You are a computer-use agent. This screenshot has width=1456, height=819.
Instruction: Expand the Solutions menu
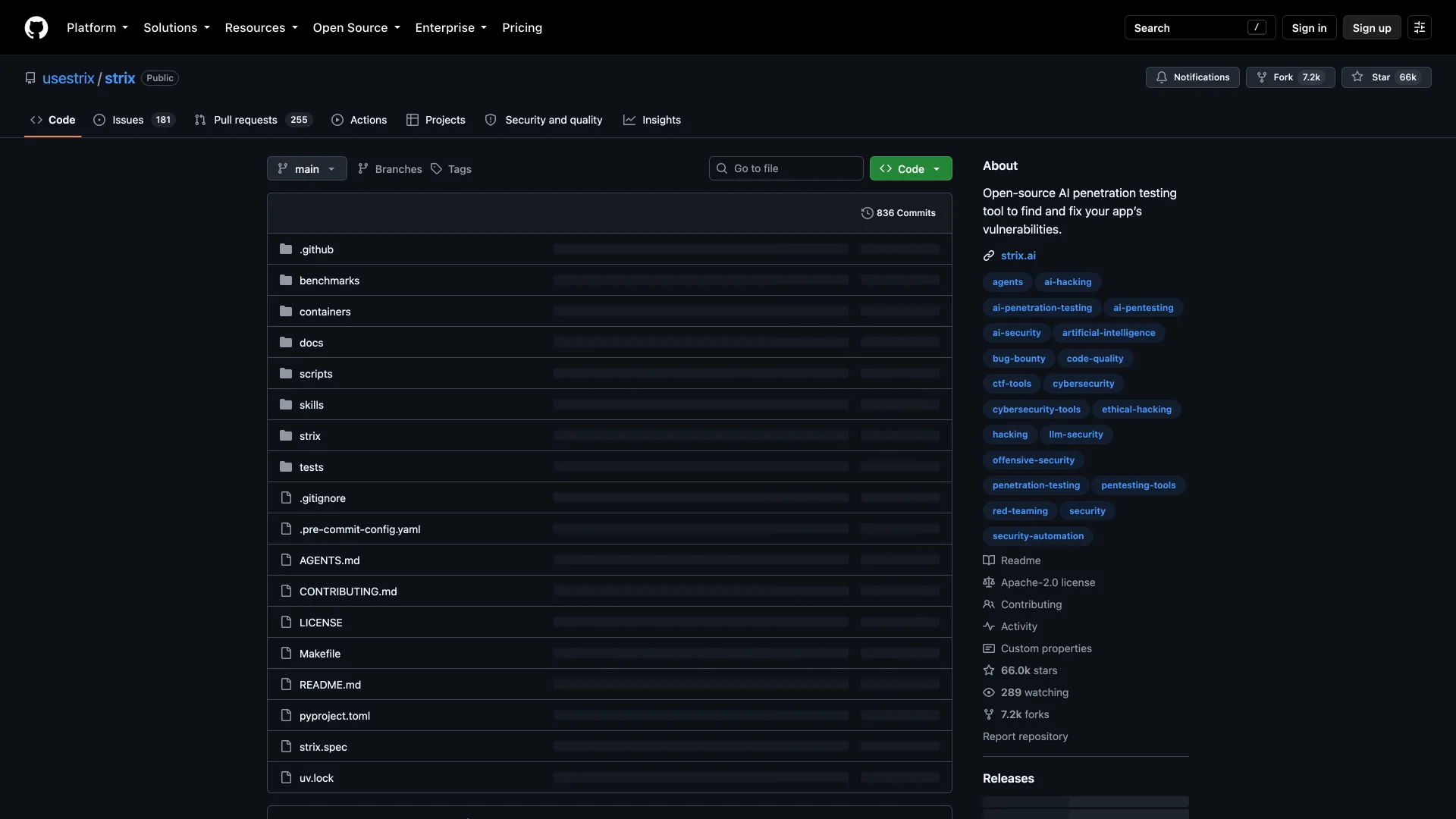tap(177, 27)
